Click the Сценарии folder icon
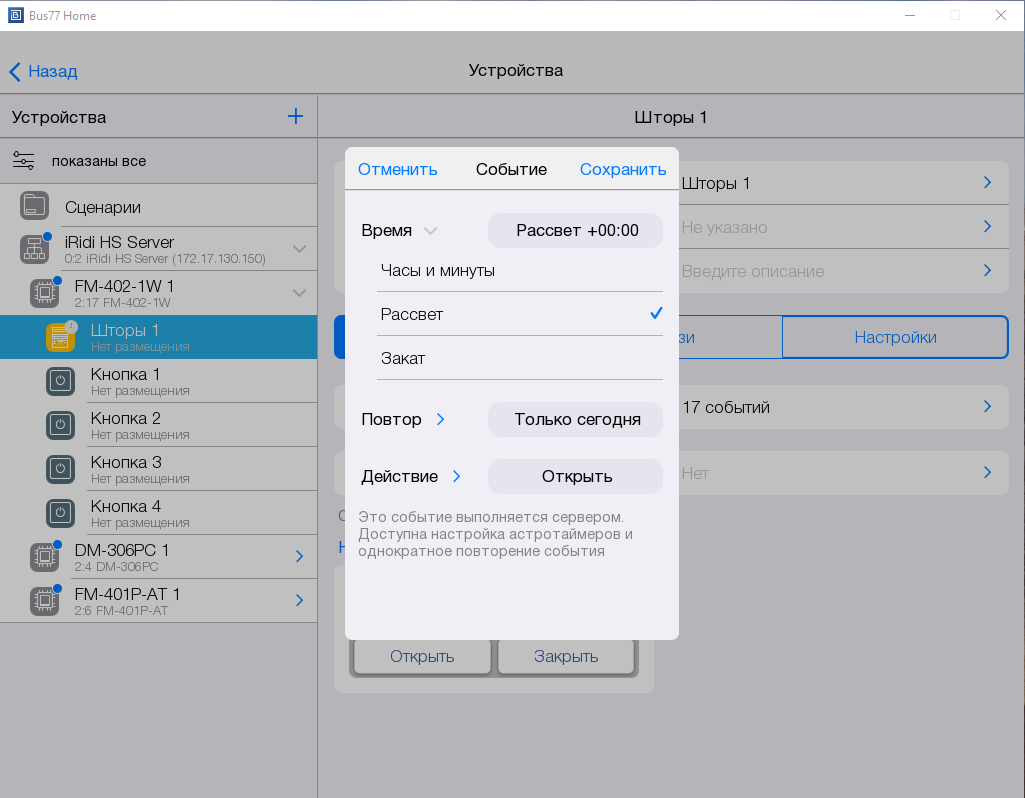 click(x=35, y=206)
